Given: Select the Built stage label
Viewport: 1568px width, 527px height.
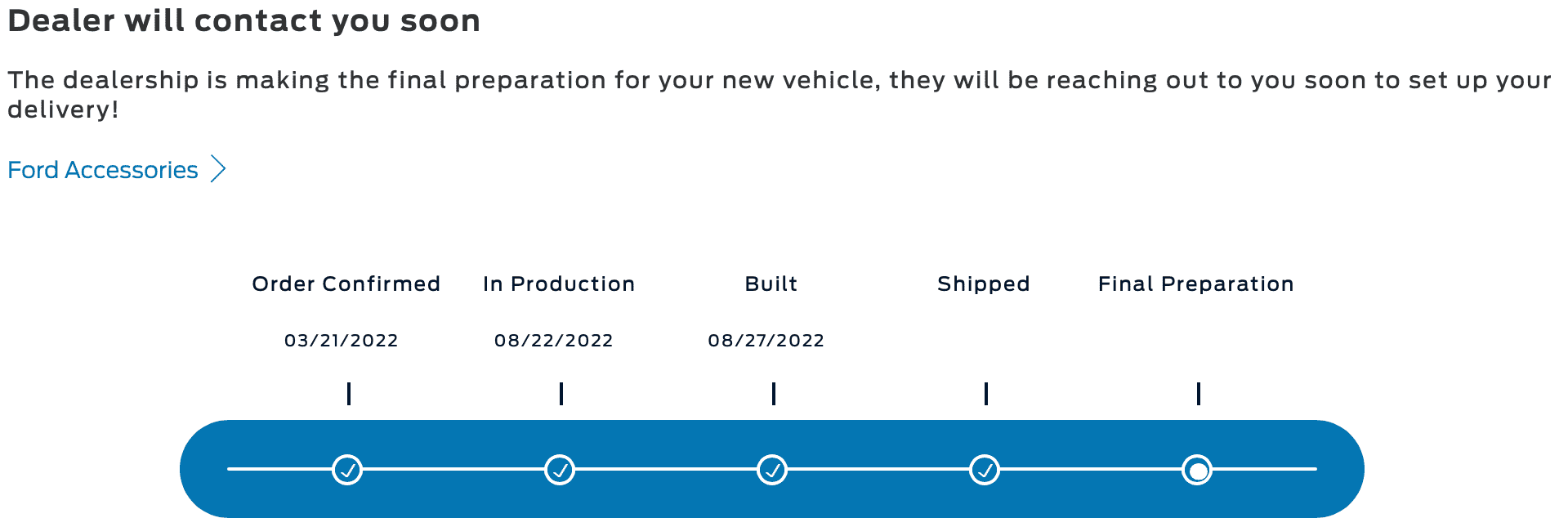Looking at the screenshot, I should (x=771, y=284).
